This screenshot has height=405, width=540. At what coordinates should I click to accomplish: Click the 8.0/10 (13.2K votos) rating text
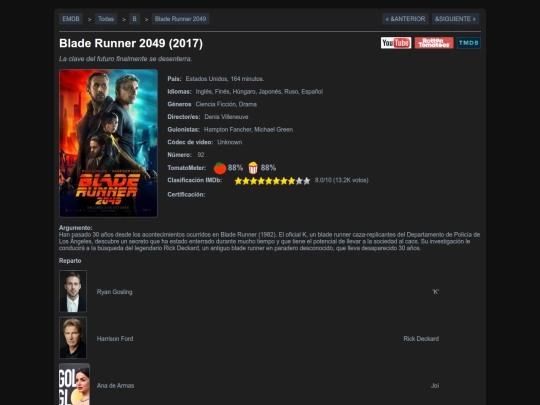[341, 180]
